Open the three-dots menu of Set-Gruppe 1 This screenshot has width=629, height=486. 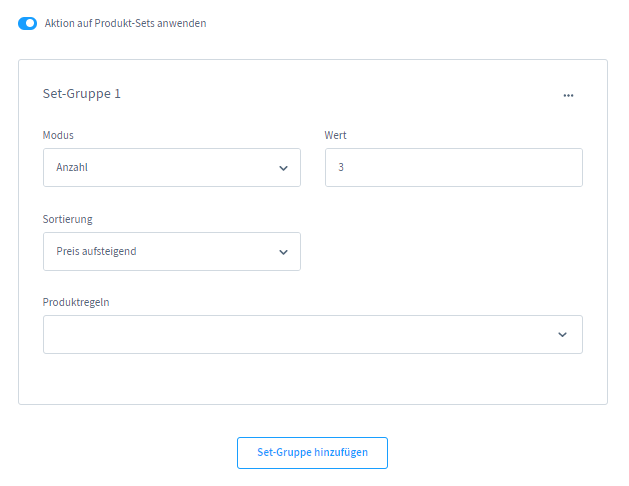pyautogui.click(x=568, y=95)
